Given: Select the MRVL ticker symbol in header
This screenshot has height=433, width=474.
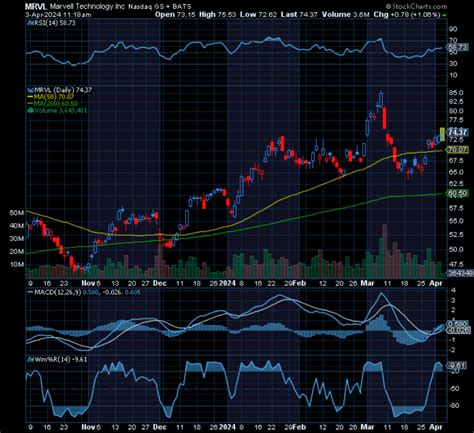Looking at the screenshot, I should pos(36,6).
